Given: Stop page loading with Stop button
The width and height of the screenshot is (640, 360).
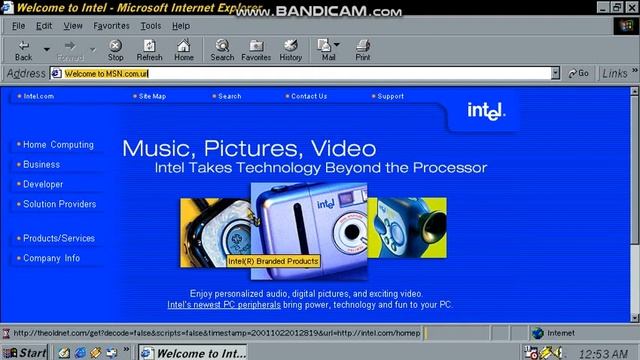Looking at the screenshot, I should coord(116,51).
